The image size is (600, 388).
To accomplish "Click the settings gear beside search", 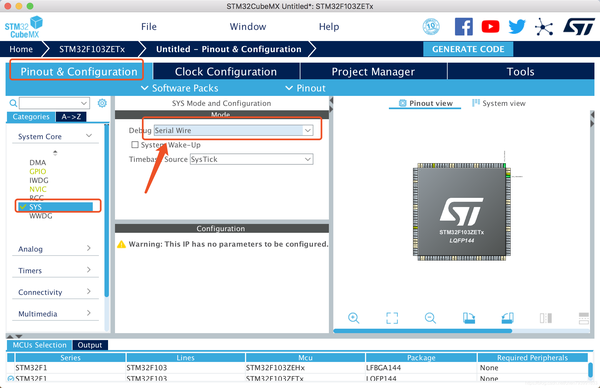I will pyautogui.click(x=102, y=103).
